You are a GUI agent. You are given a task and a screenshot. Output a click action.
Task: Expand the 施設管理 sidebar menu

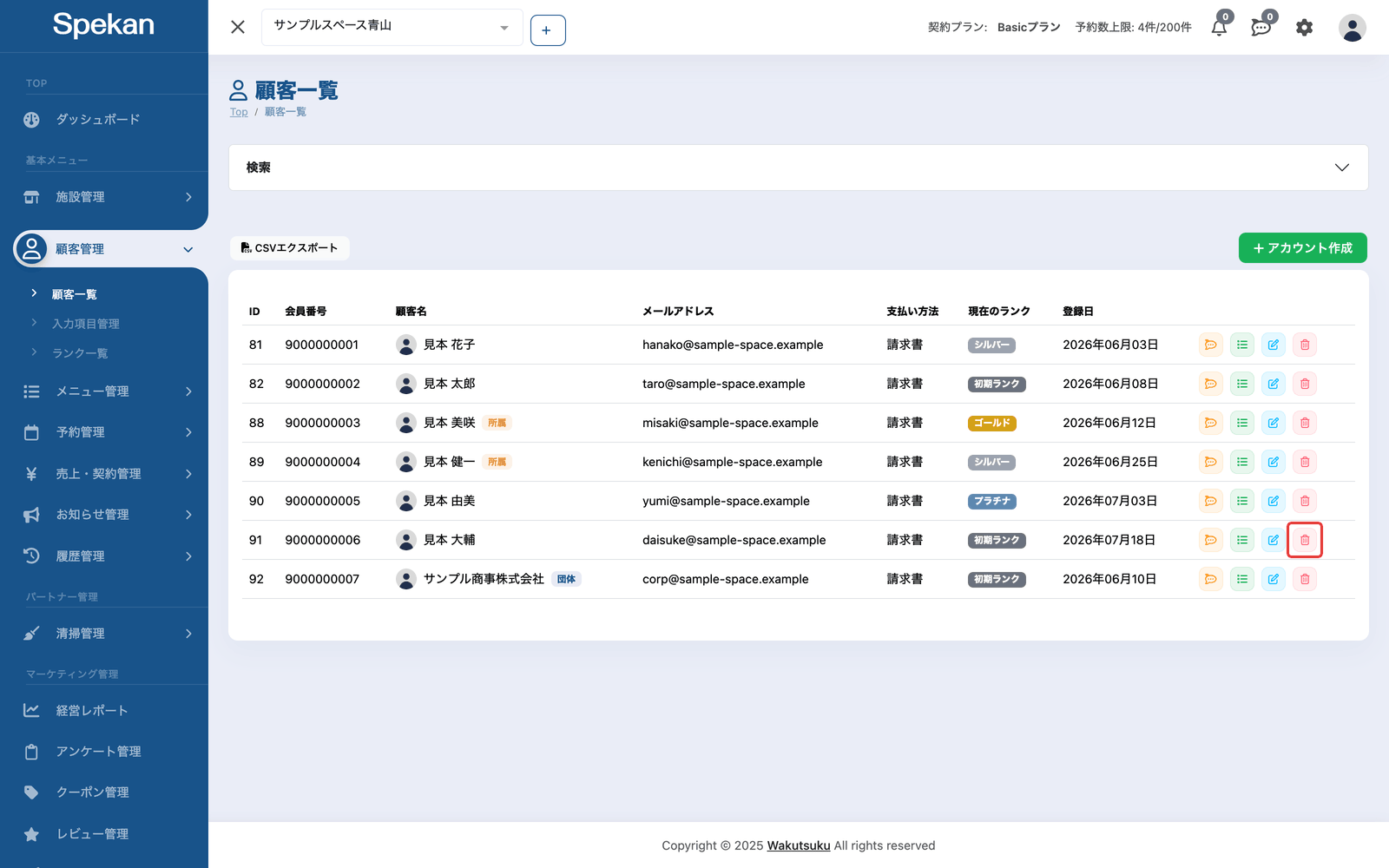pyautogui.click(x=104, y=197)
